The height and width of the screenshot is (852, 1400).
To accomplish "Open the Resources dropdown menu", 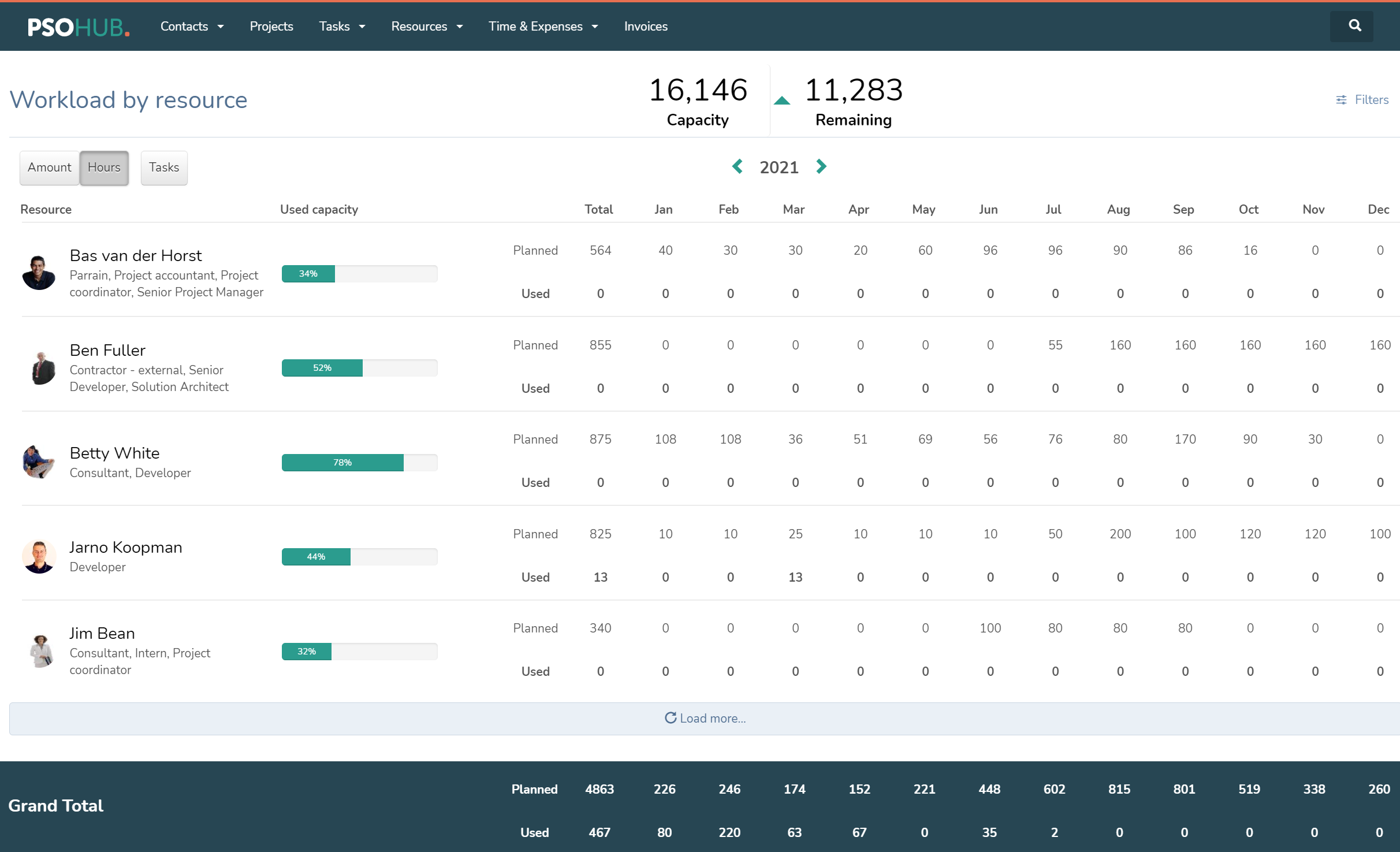I will pyautogui.click(x=427, y=26).
